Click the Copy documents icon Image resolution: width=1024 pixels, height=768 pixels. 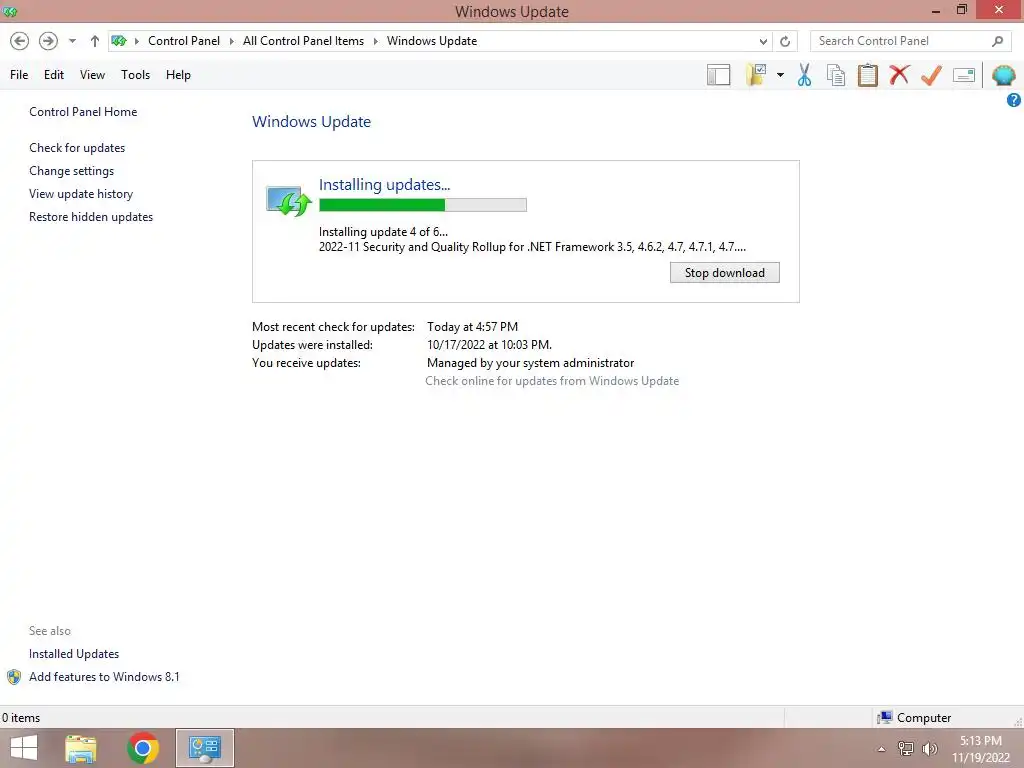click(x=836, y=75)
